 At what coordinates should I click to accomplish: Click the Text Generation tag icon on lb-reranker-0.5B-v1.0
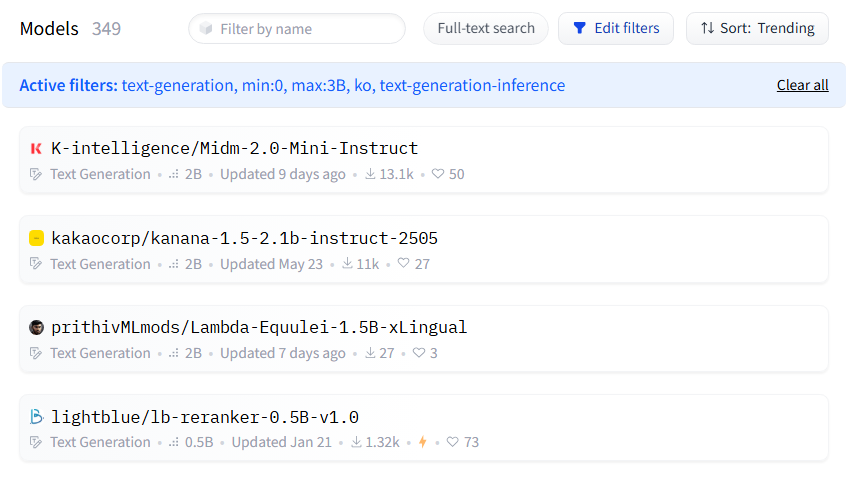pyautogui.click(x=36, y=442)
